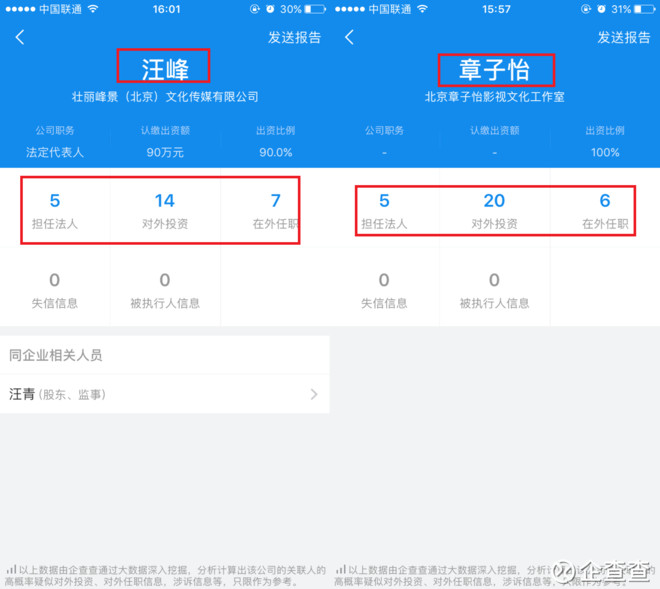Open 章子怡's 6 在外任职 list
The width and height of the screenshot is (660, 589).
(x=605, y=211)
